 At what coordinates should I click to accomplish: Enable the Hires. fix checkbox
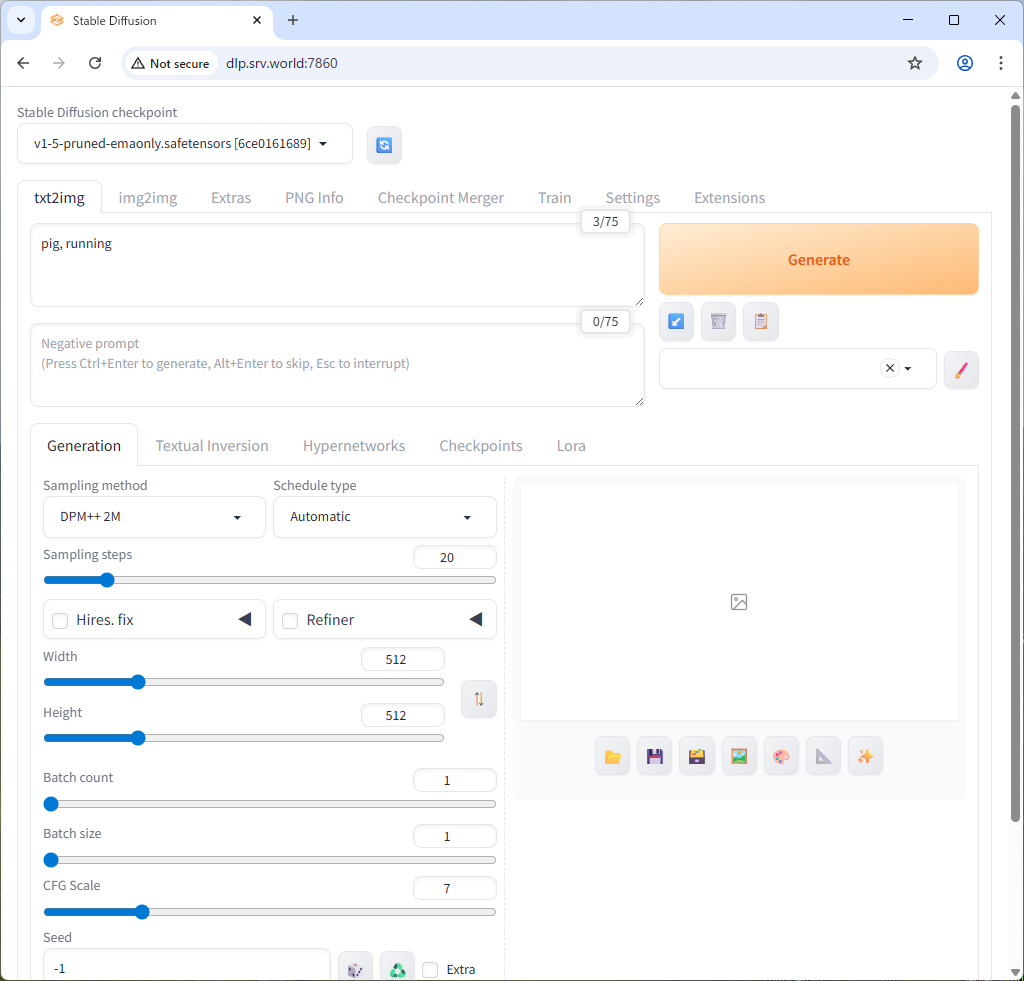60,619
